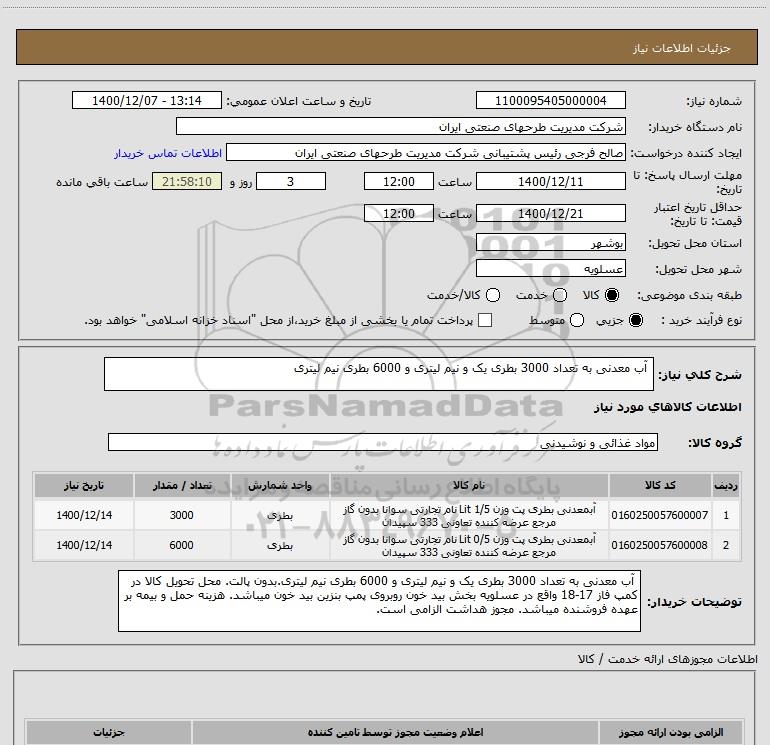Click the need date 1400/12/14 in row 2

[x=84, y=545]
